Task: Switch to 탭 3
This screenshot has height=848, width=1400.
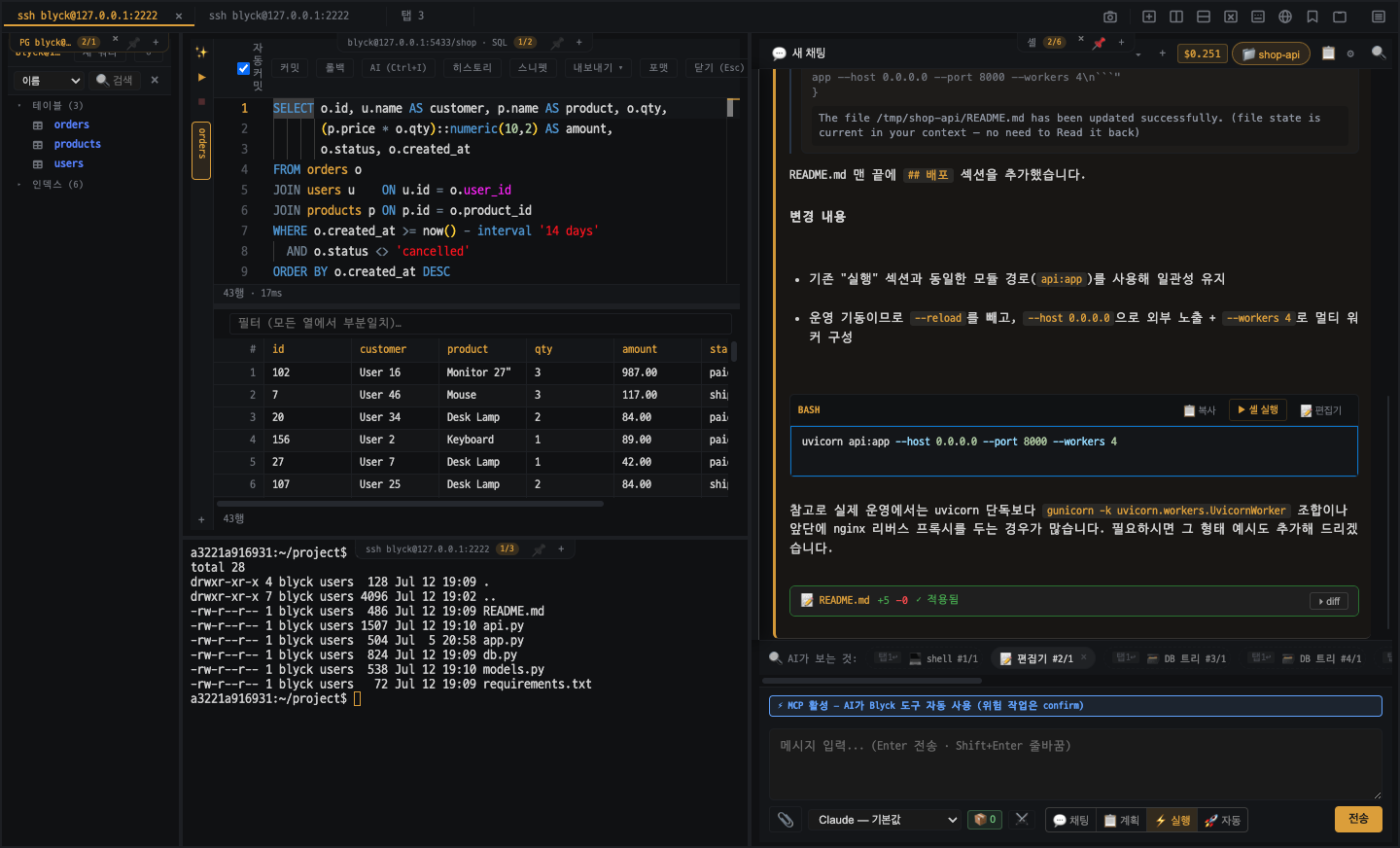Action: [412, 16]
